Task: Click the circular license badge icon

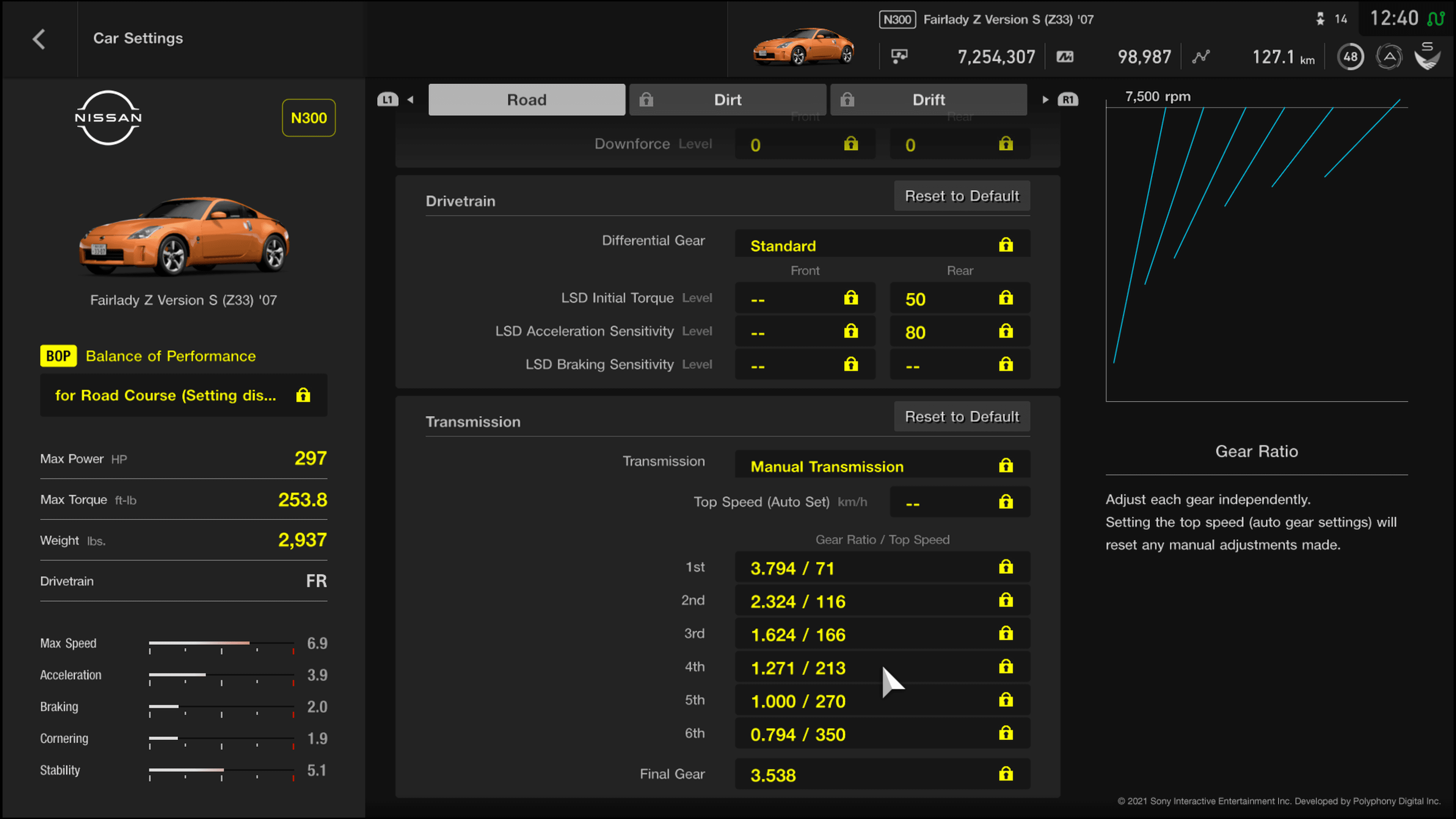Action: (1389, 56)
